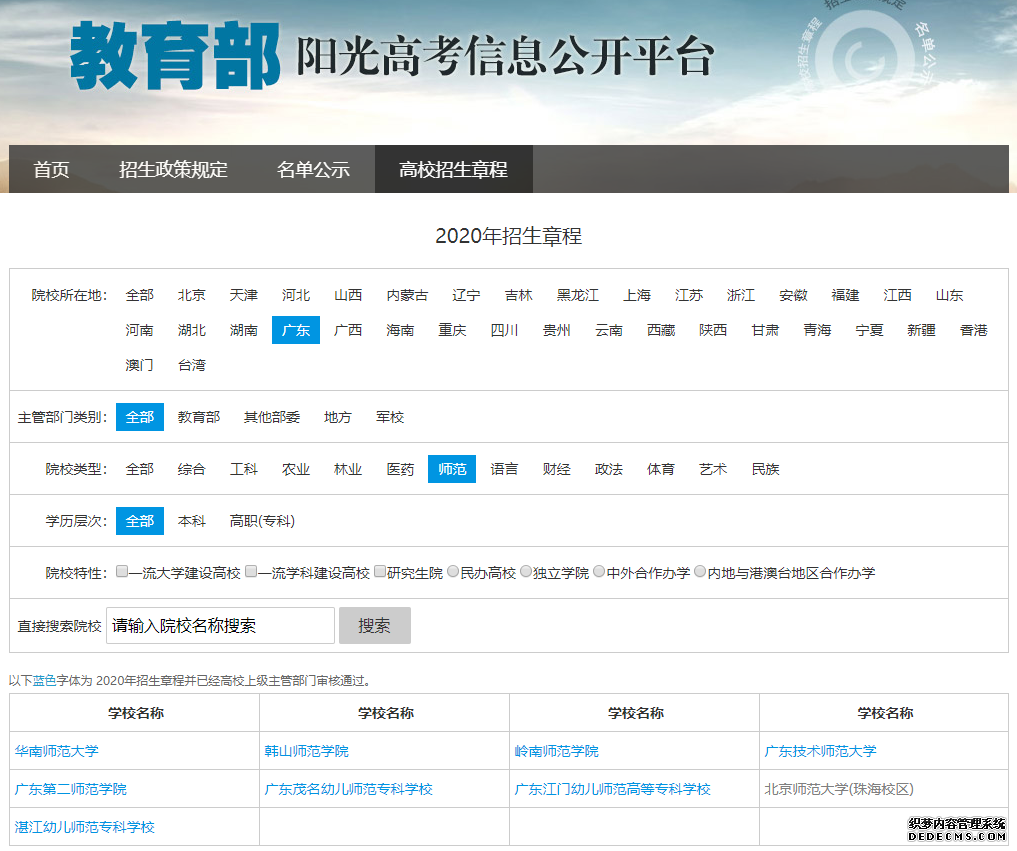Filter schools in 黑龙江

pos(578,295)
